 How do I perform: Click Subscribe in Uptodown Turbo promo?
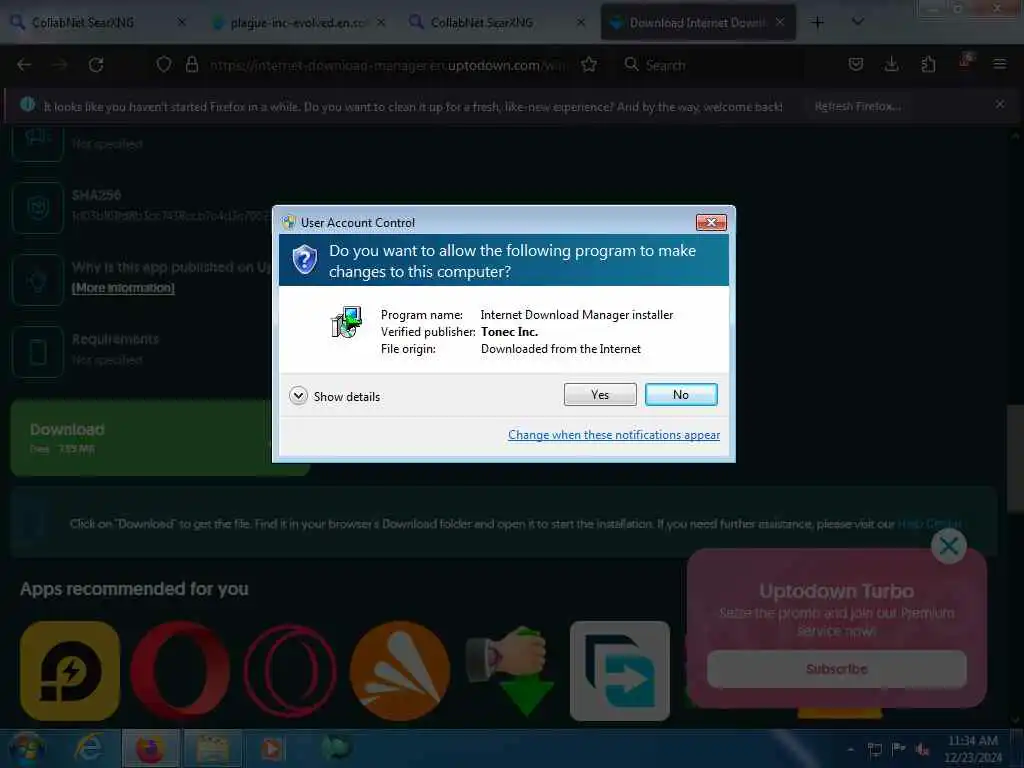(x=837, y=669)
